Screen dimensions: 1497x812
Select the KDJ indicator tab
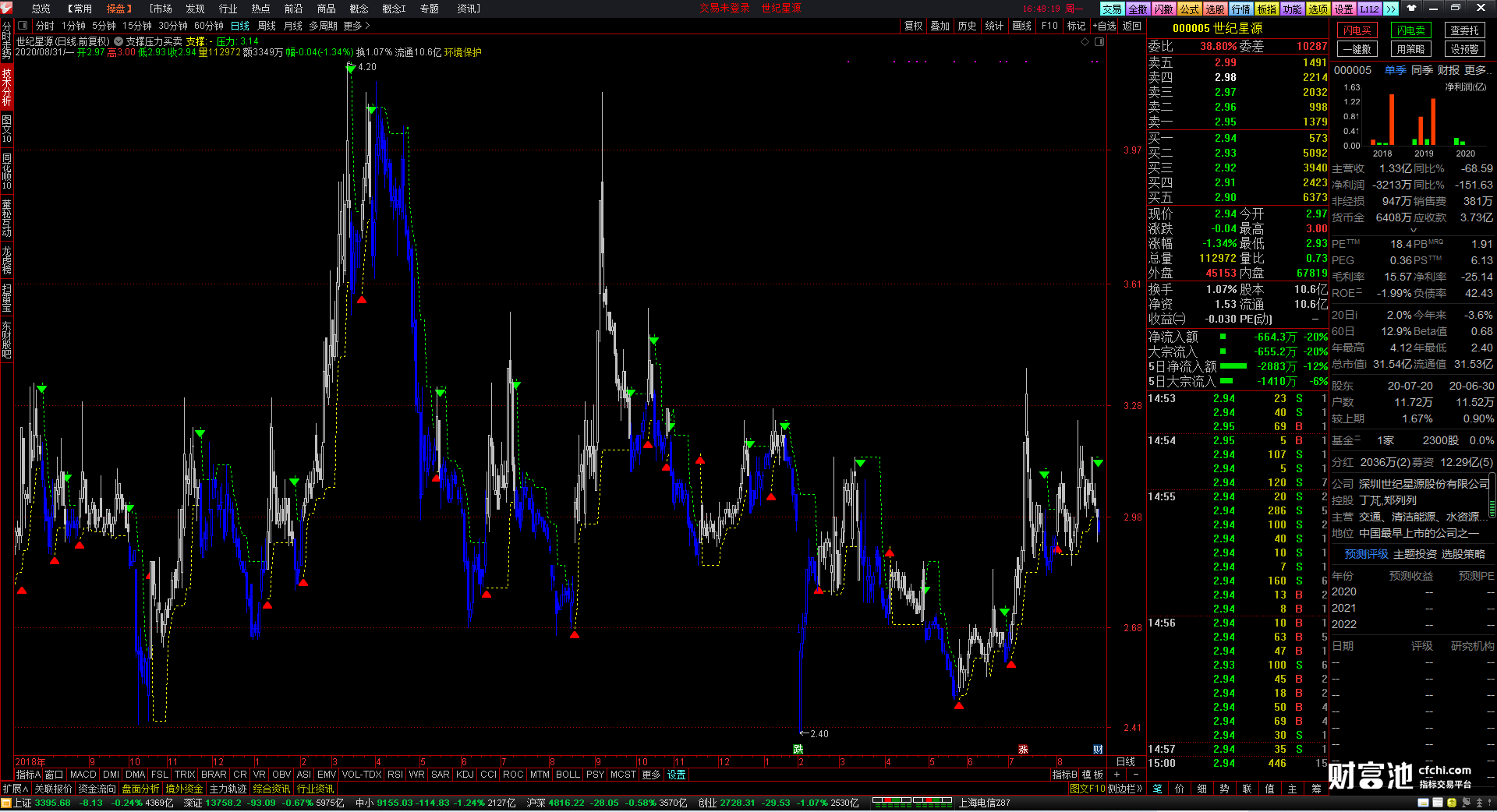(x=465, y=775)
